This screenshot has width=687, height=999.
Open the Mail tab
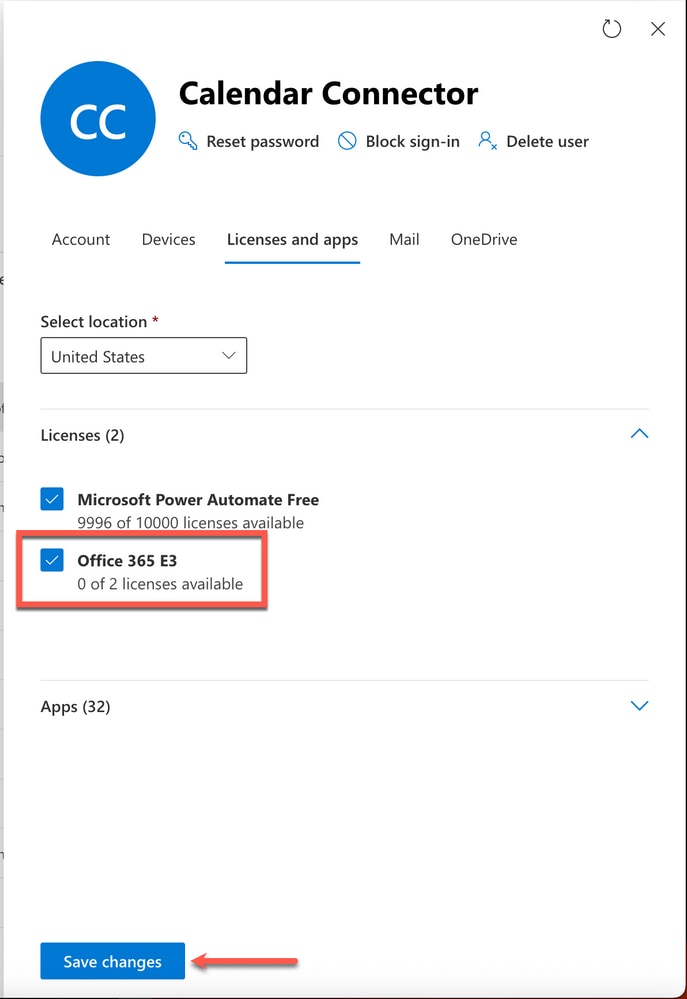pyautogui.click(x=404, y=240)
